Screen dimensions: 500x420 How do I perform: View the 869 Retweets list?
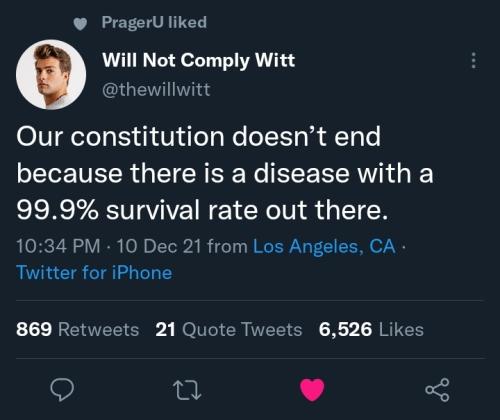click(x=77, y=329)
